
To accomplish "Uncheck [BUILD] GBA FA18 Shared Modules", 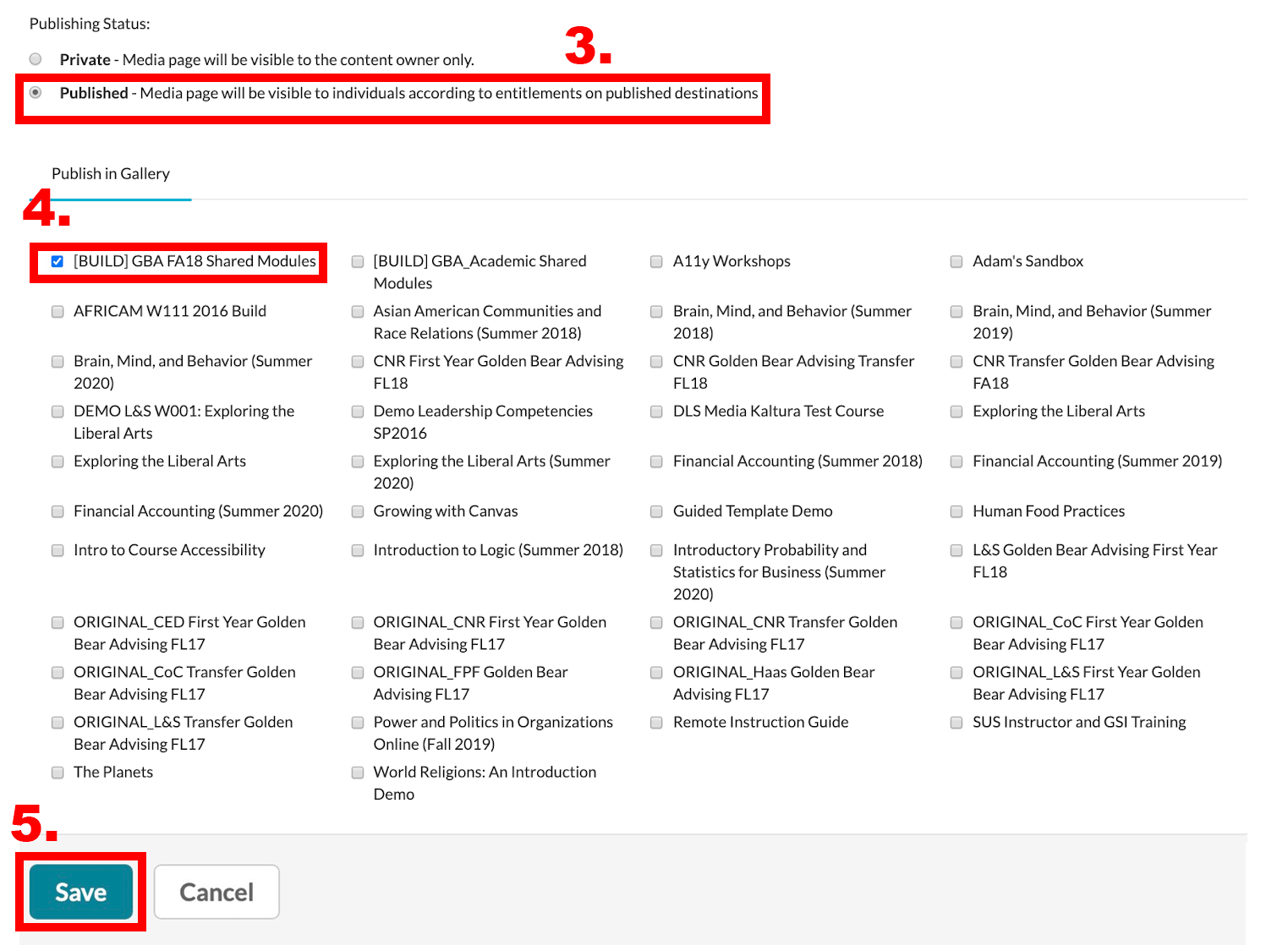I will pos(58,261).
